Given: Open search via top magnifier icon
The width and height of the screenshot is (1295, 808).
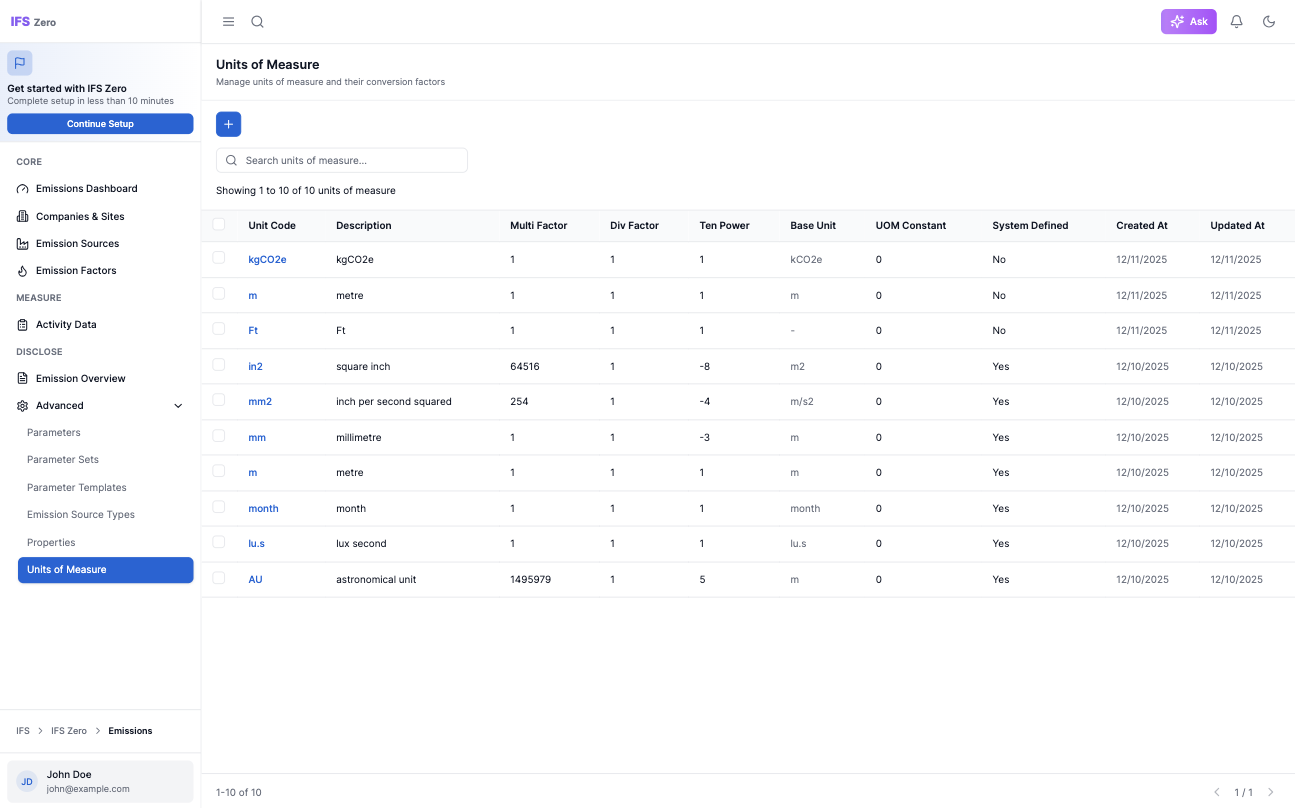Looking at the screenshot, I should 257,22.
